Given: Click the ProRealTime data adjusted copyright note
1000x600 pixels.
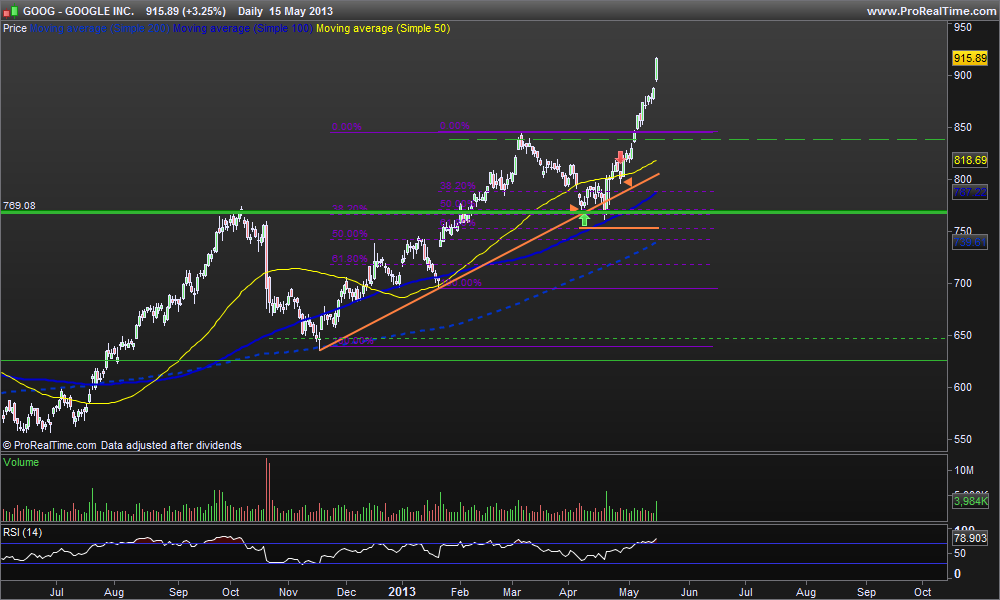Looking at the screenshot, I should (122, 445).
